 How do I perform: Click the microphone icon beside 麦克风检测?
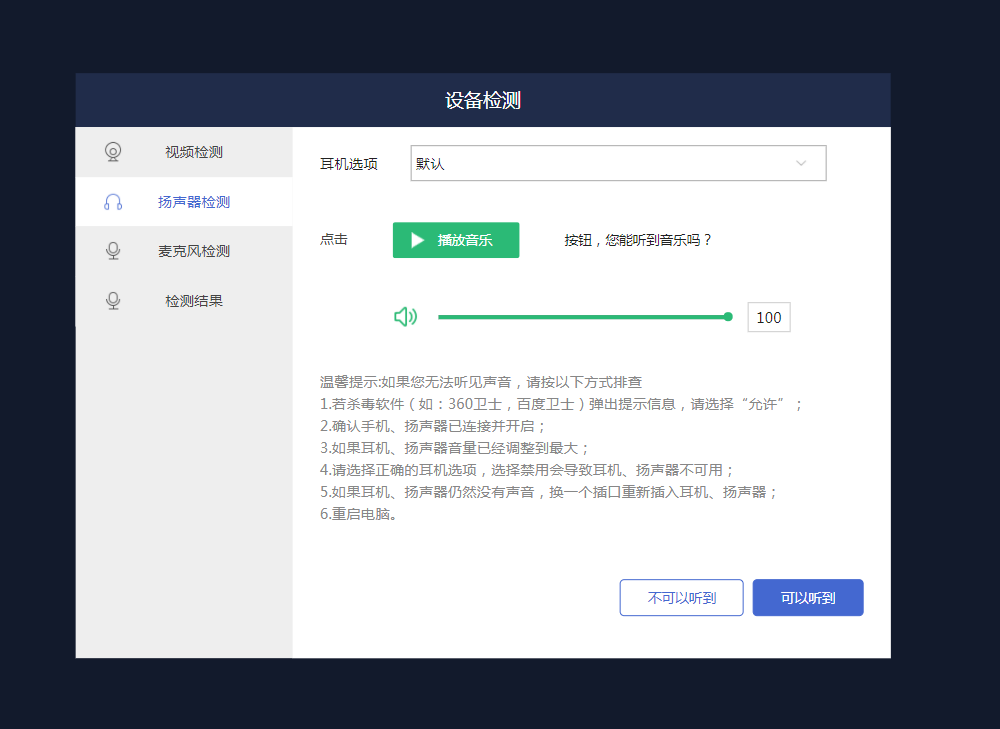[113, 251]
